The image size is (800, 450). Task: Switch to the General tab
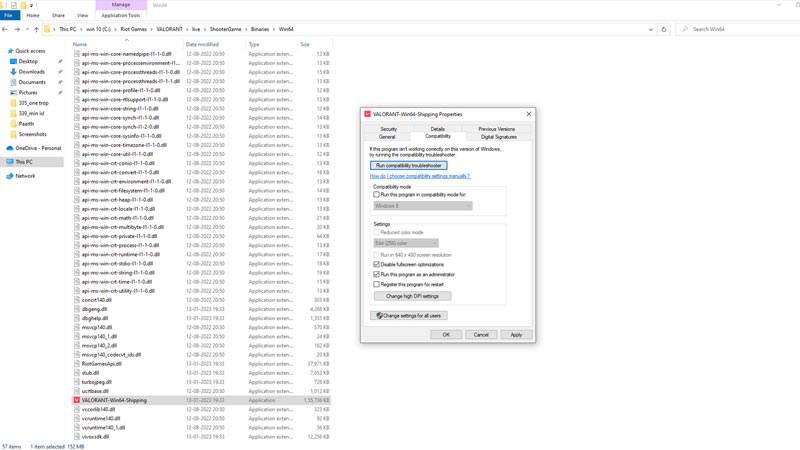pyautogui.click(x=387, y=137)
